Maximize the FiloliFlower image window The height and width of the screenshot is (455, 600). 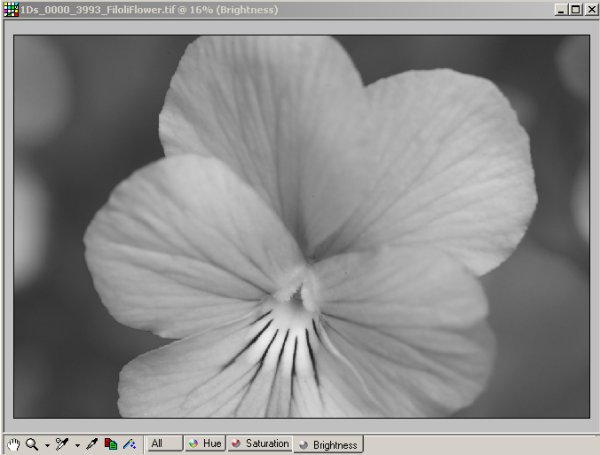(573, 9)
